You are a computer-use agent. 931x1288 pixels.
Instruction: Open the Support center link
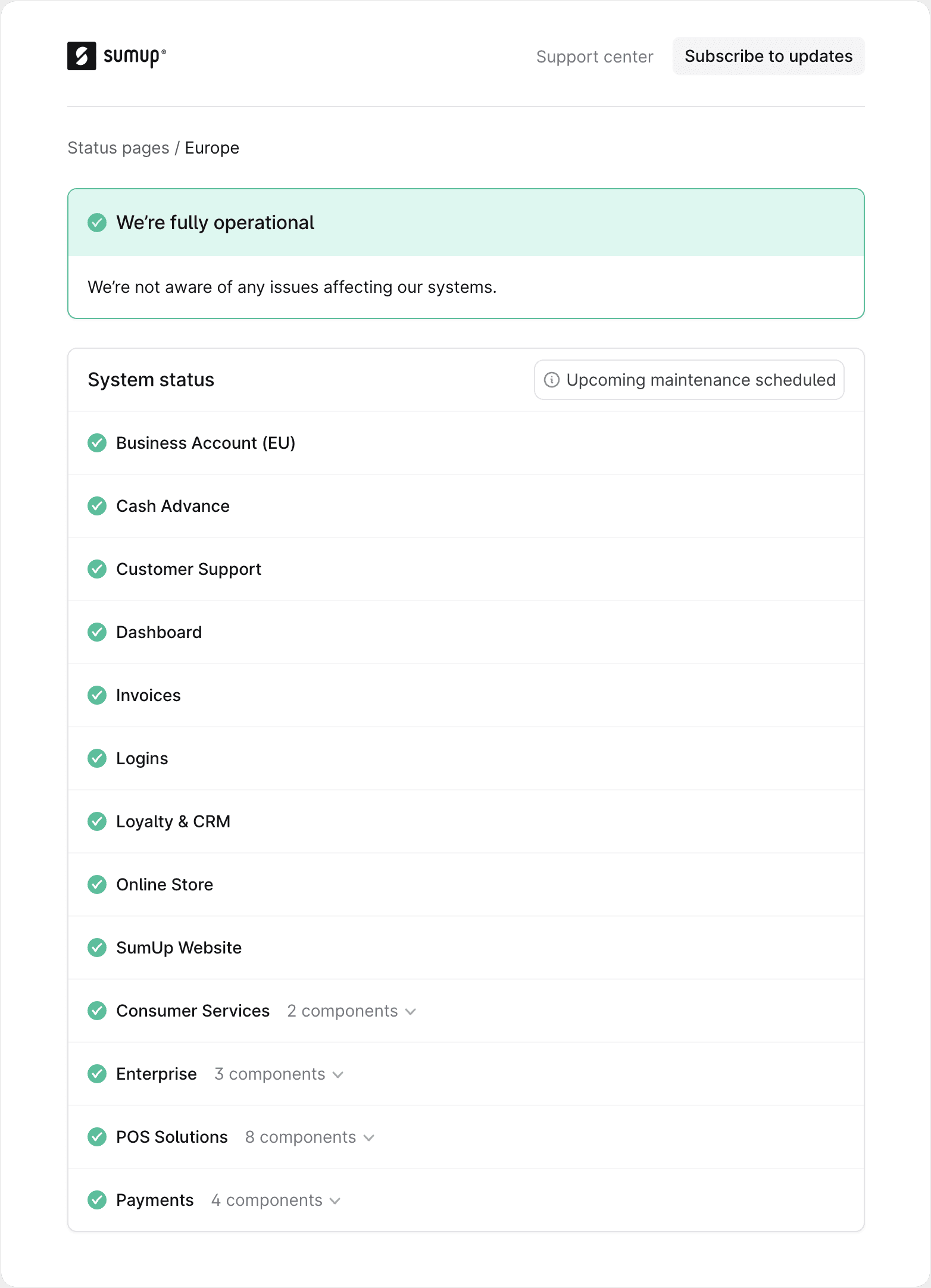point(594,57)
